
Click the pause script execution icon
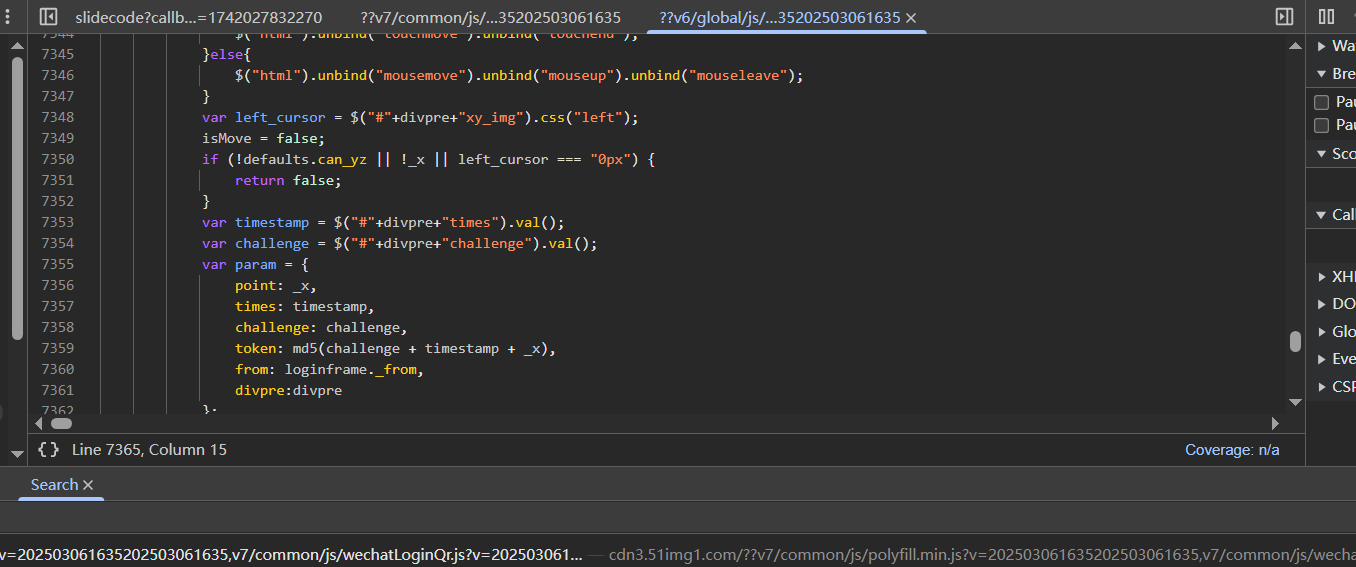click(x=1326, y=17)
